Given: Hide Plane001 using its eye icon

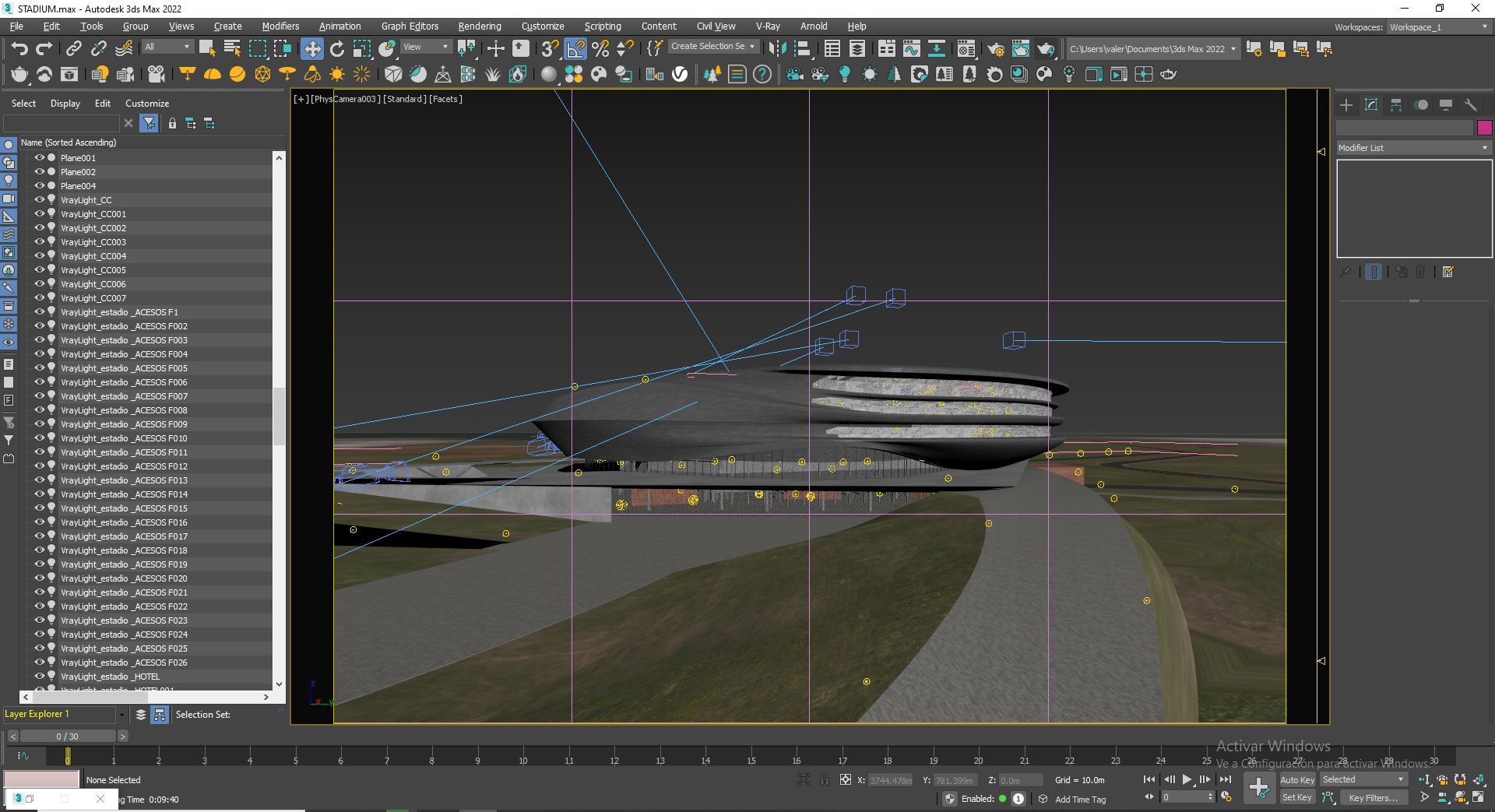Looking at the screenshot, I should (39, 157).
